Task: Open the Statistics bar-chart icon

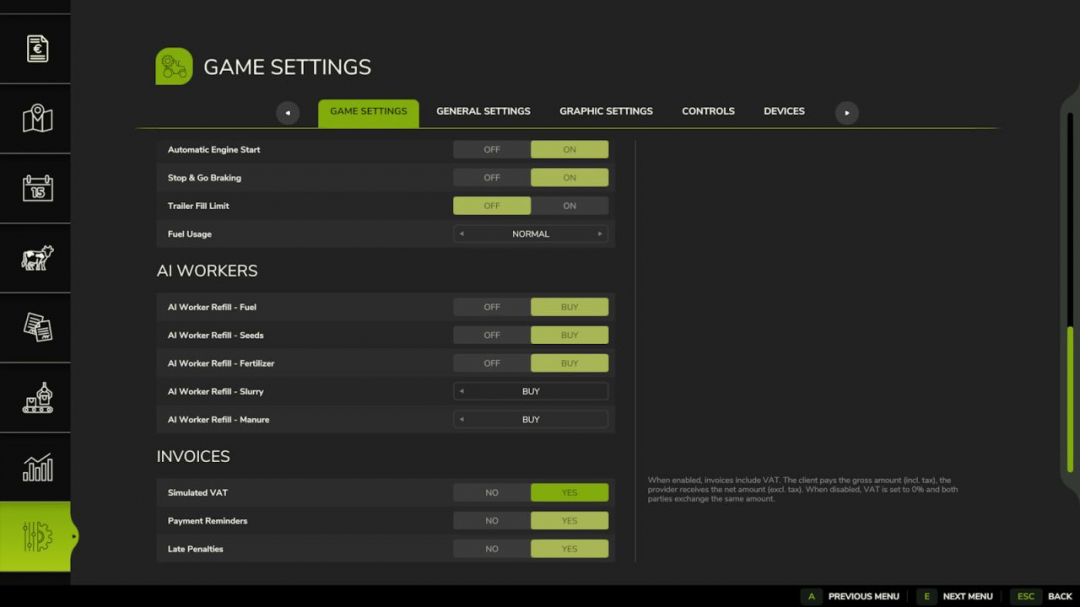Action: (35, 467)
